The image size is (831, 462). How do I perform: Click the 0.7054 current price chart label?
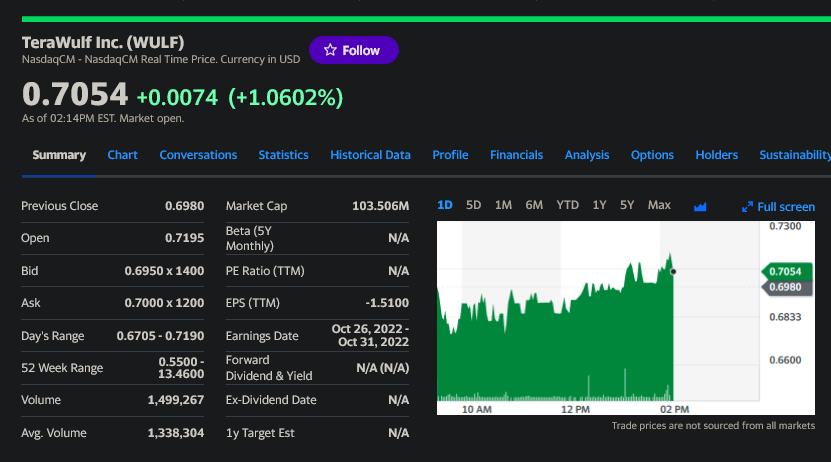click(x=784, y=271)
